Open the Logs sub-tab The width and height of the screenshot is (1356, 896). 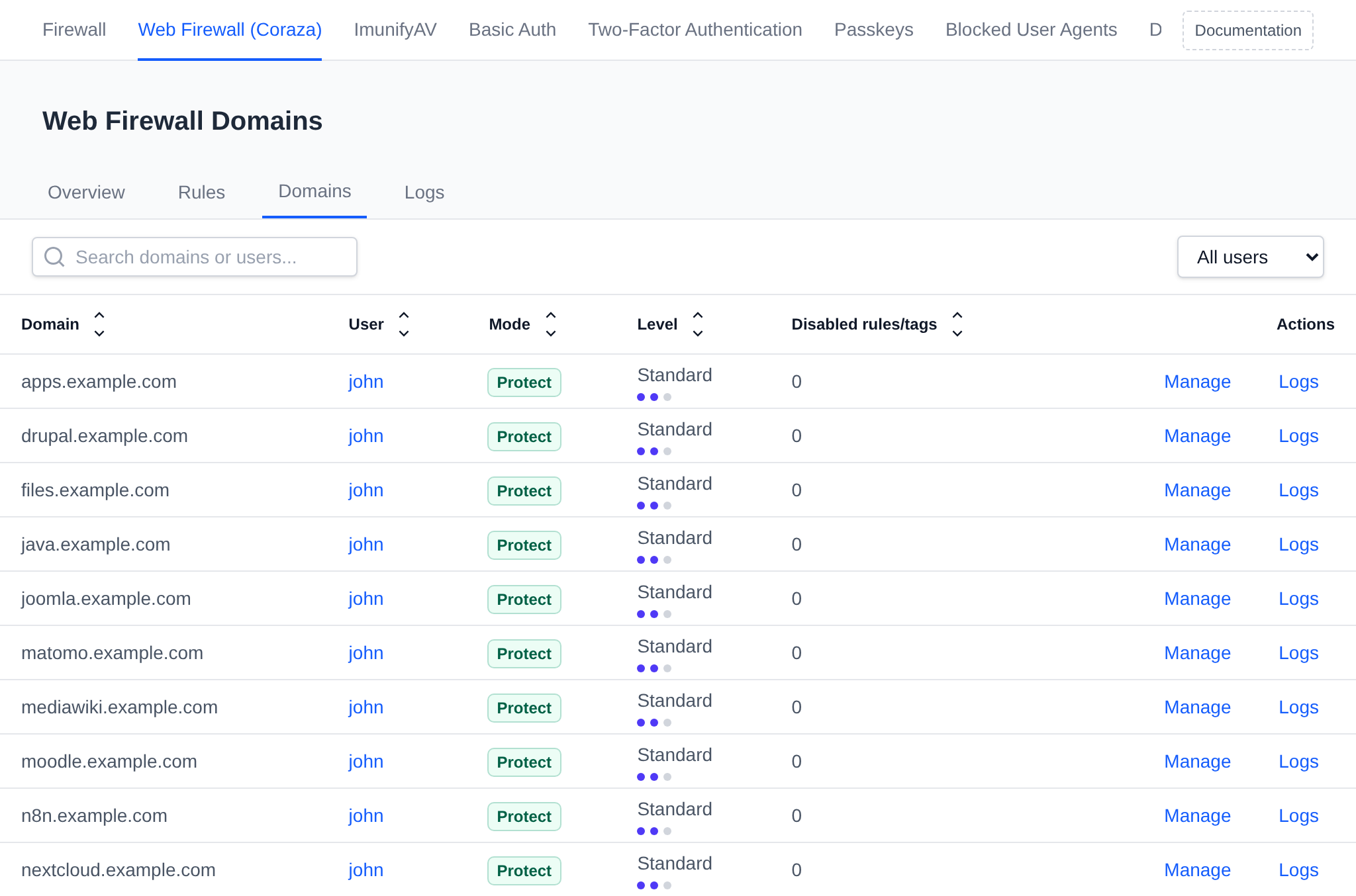[424, 193]
